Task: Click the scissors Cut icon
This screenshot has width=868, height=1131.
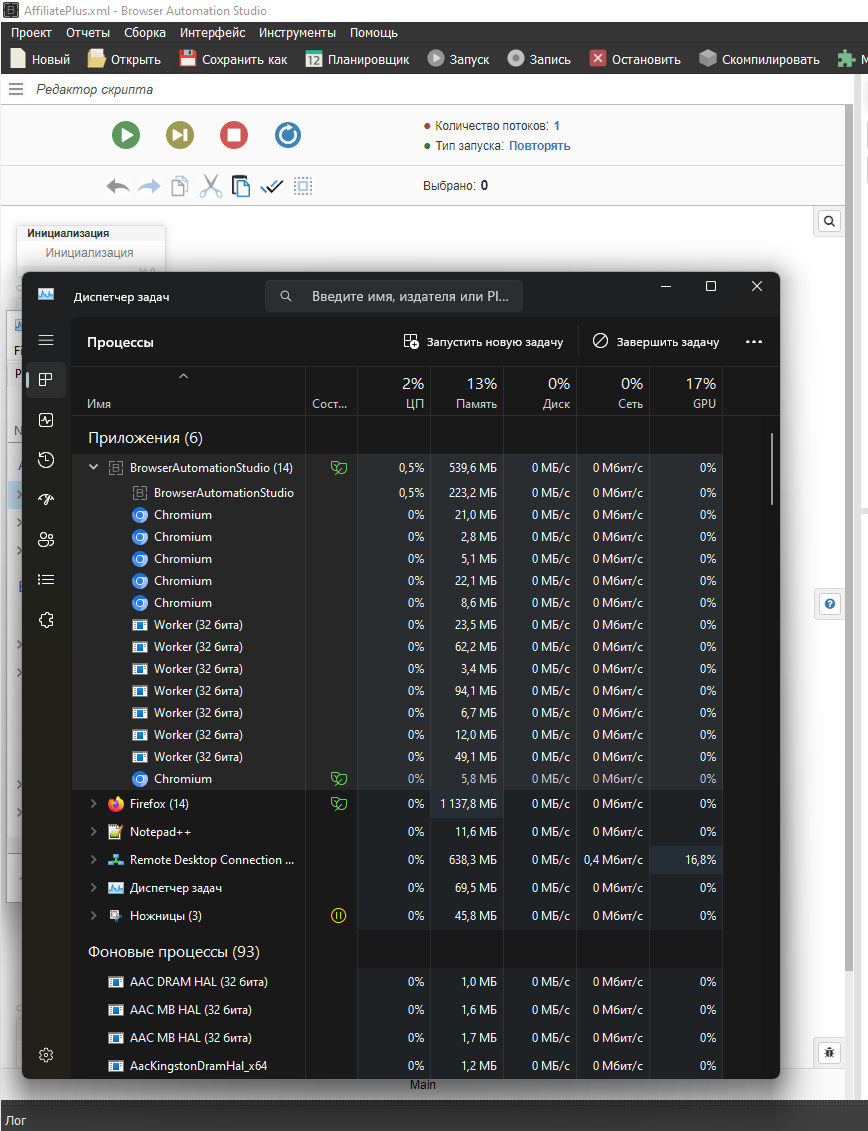Action: (x=210, y=186)
